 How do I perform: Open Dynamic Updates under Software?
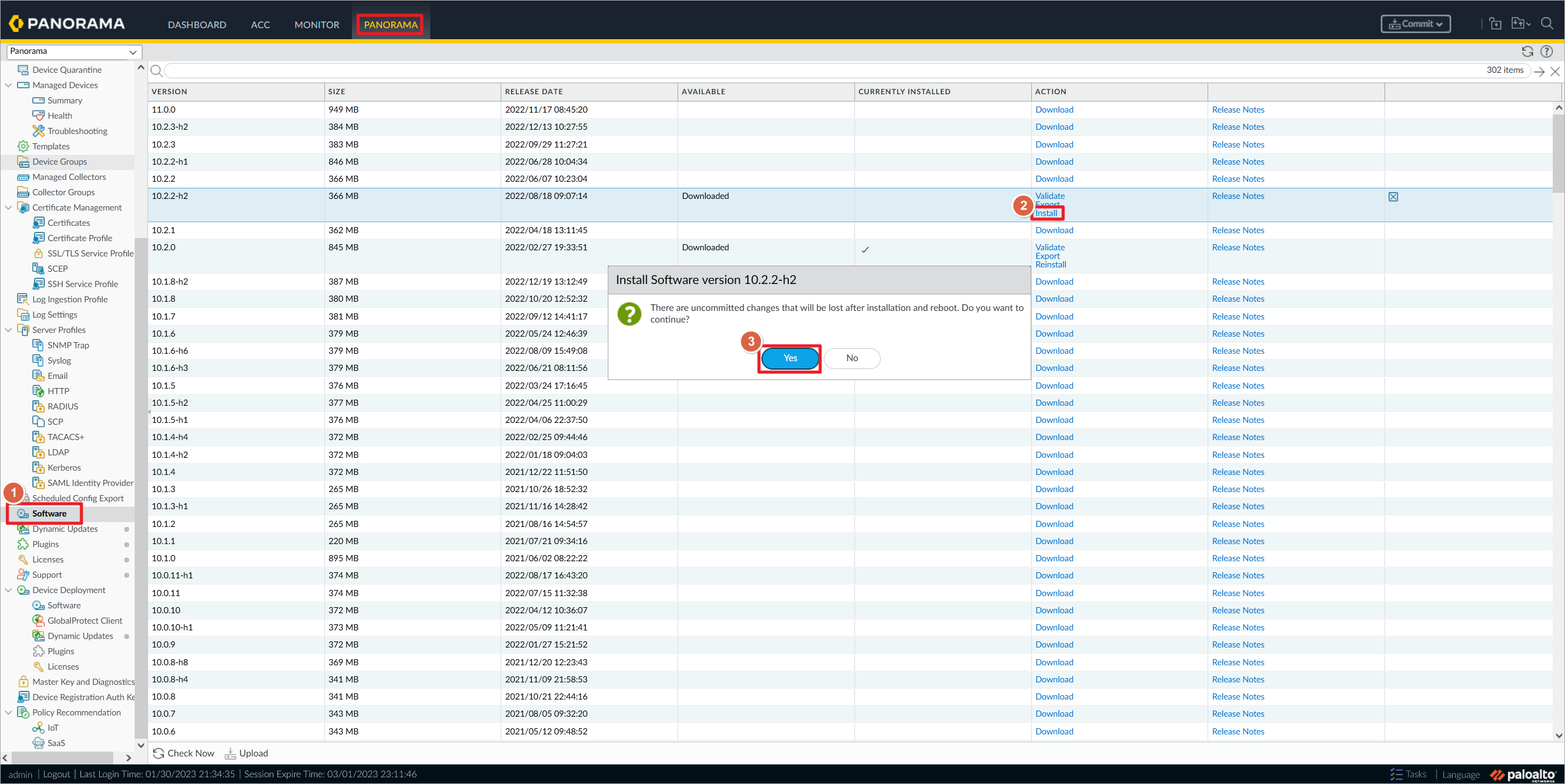click(x=64, y=529)
